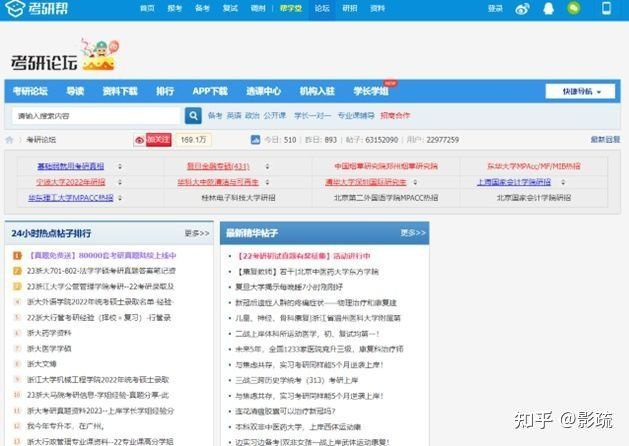Open the Weibo icon in top bar
Image resolution: width=629 pixels, height=446 pixels.
click(522, 8)
